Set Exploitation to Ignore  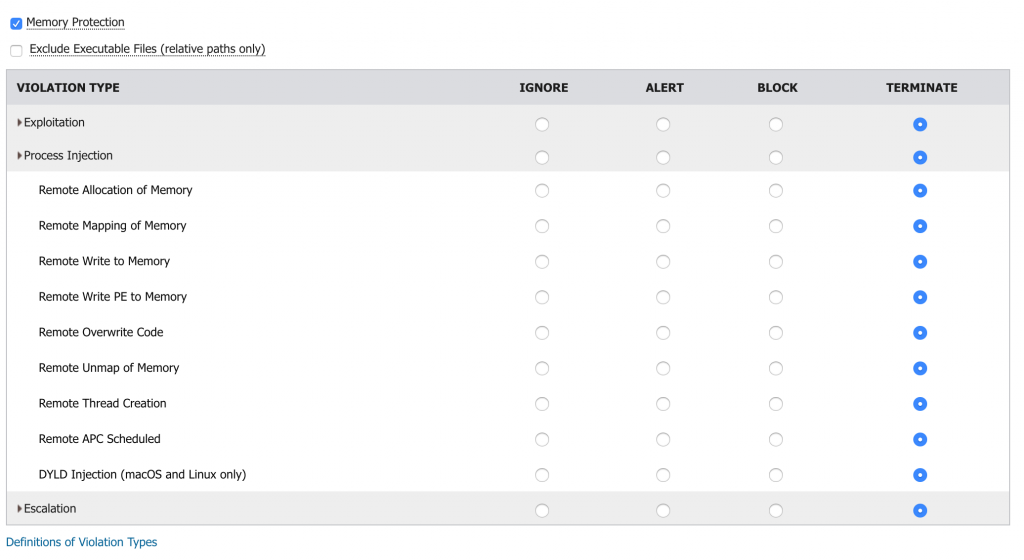(542, 125)
